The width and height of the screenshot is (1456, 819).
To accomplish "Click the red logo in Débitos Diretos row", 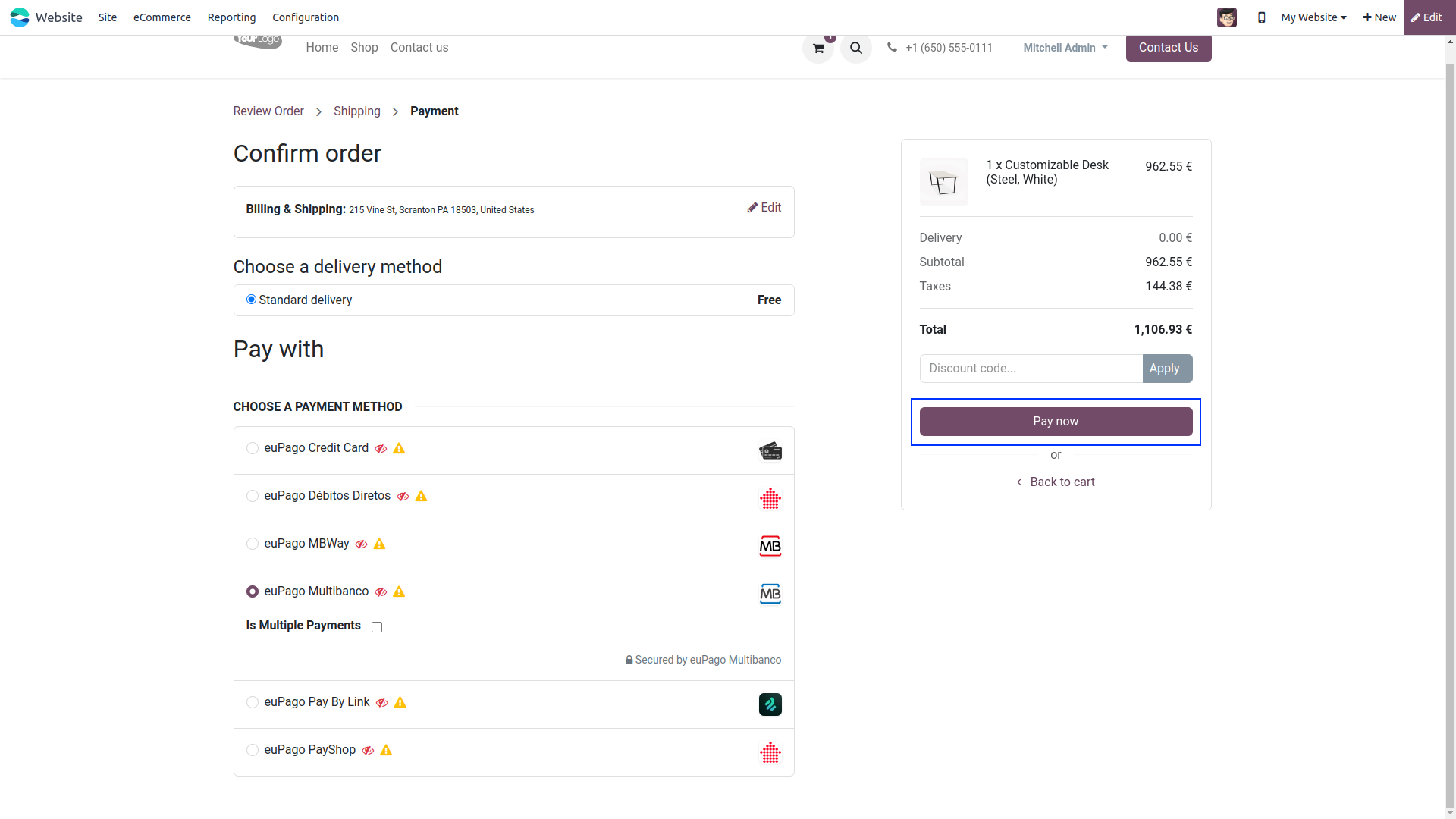I will click(x=770, y=499).
